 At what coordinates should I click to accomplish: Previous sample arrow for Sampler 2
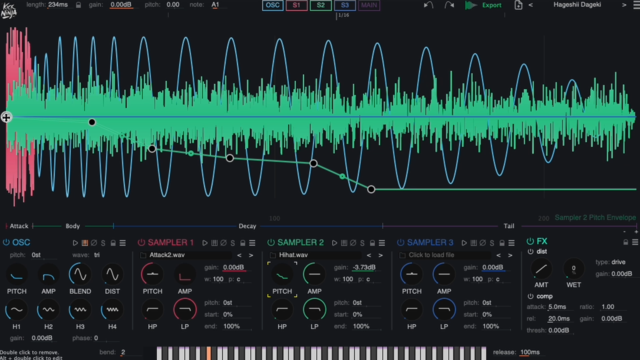click(369, 255)
